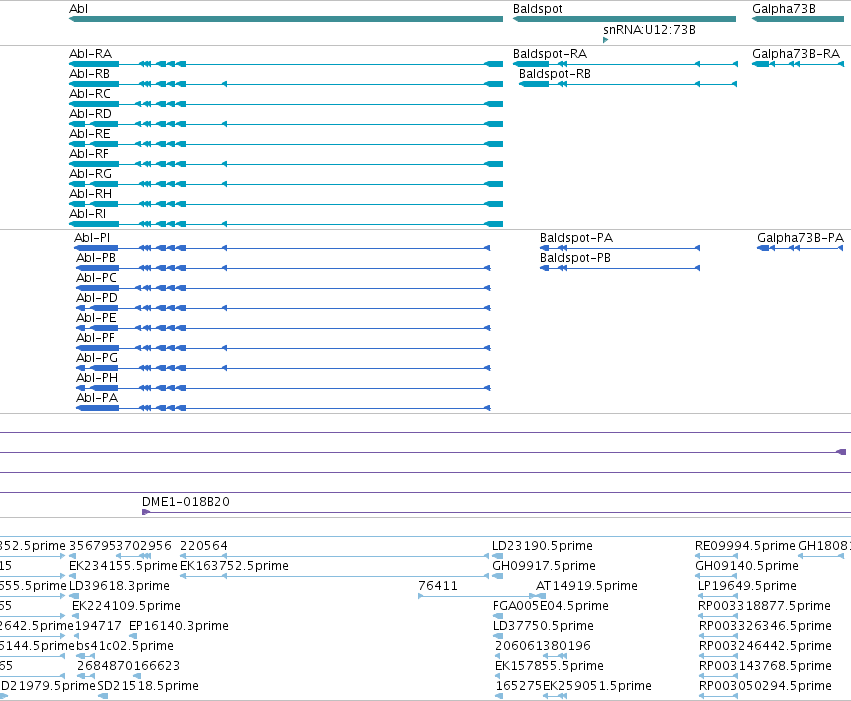Open the EK163752.5prime EST label

pos(234,566)
